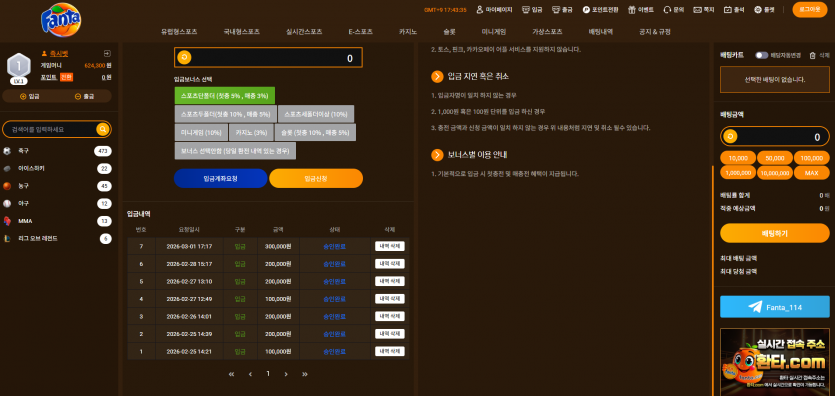Image resolution: width=835 pixels, height=396 pixels.
Task: Select 카지노 (3%) bonus option
Action: click(251, 133)
